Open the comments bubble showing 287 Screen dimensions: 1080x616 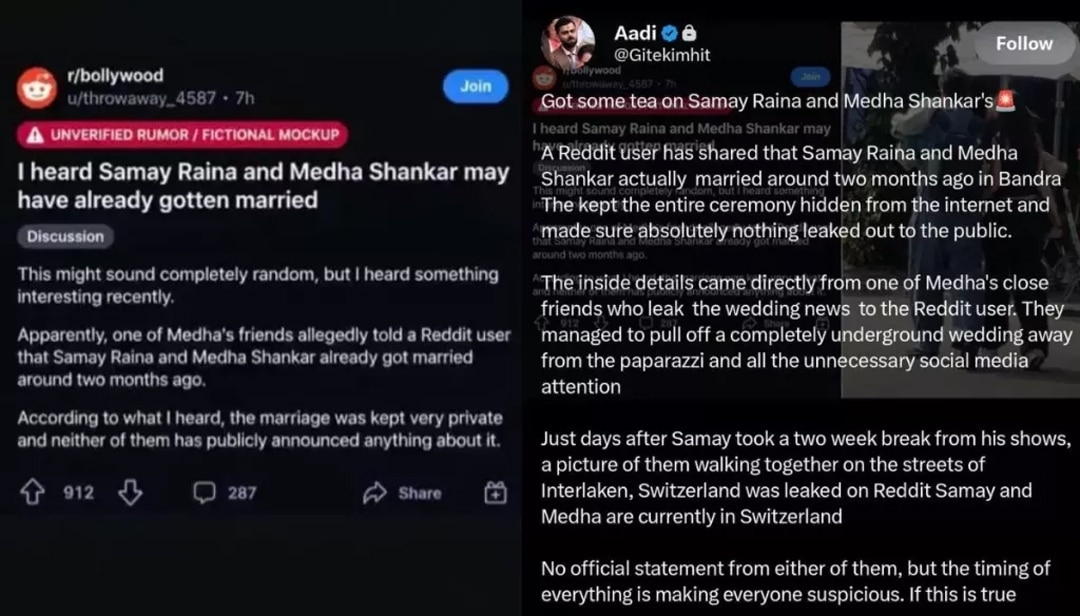tap(204, 493)
